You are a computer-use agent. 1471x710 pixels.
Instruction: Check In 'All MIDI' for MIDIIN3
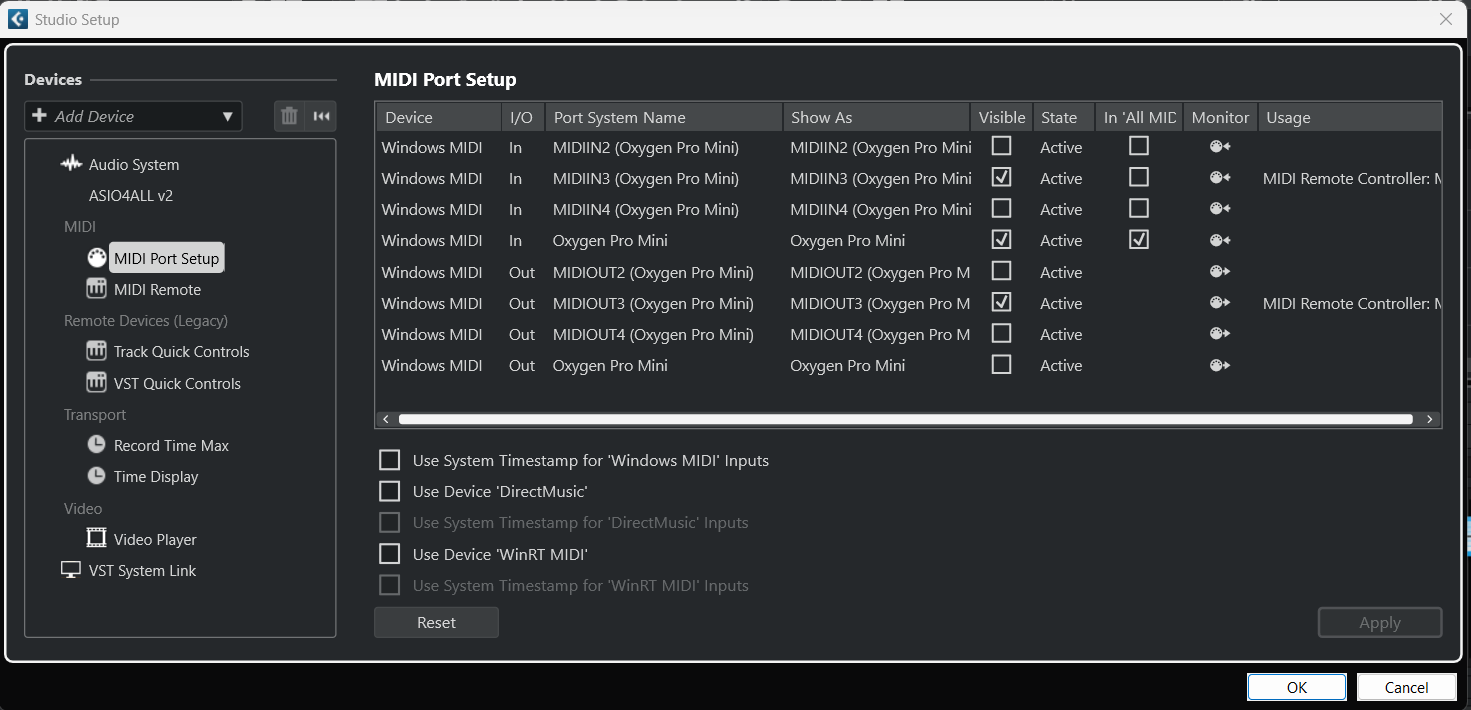point(1139,177)
